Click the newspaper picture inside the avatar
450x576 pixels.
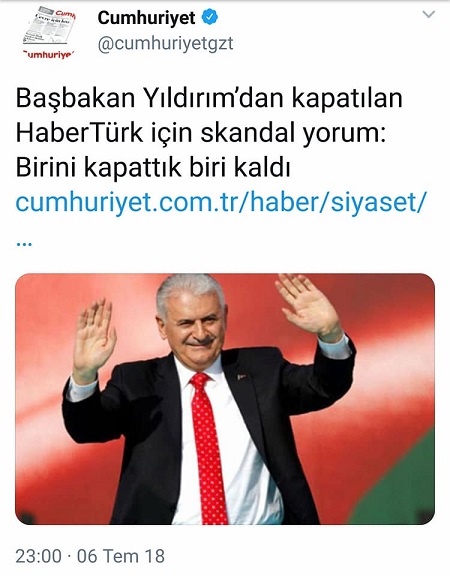(49, 25)
